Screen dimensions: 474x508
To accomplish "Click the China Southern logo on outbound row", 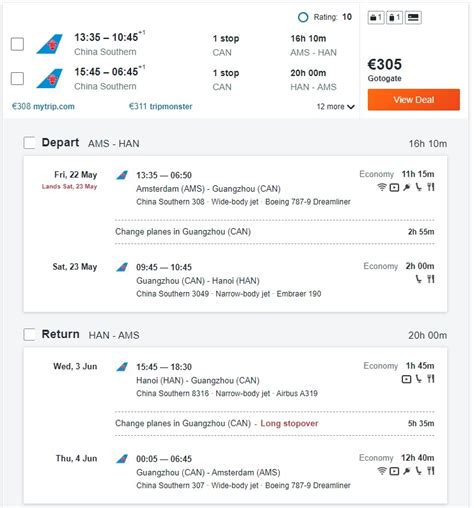I will 50,44.
